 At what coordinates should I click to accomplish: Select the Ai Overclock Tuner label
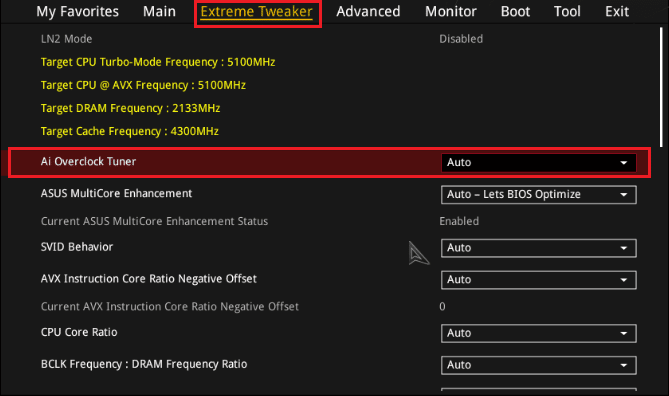click(x=88, y=162)
